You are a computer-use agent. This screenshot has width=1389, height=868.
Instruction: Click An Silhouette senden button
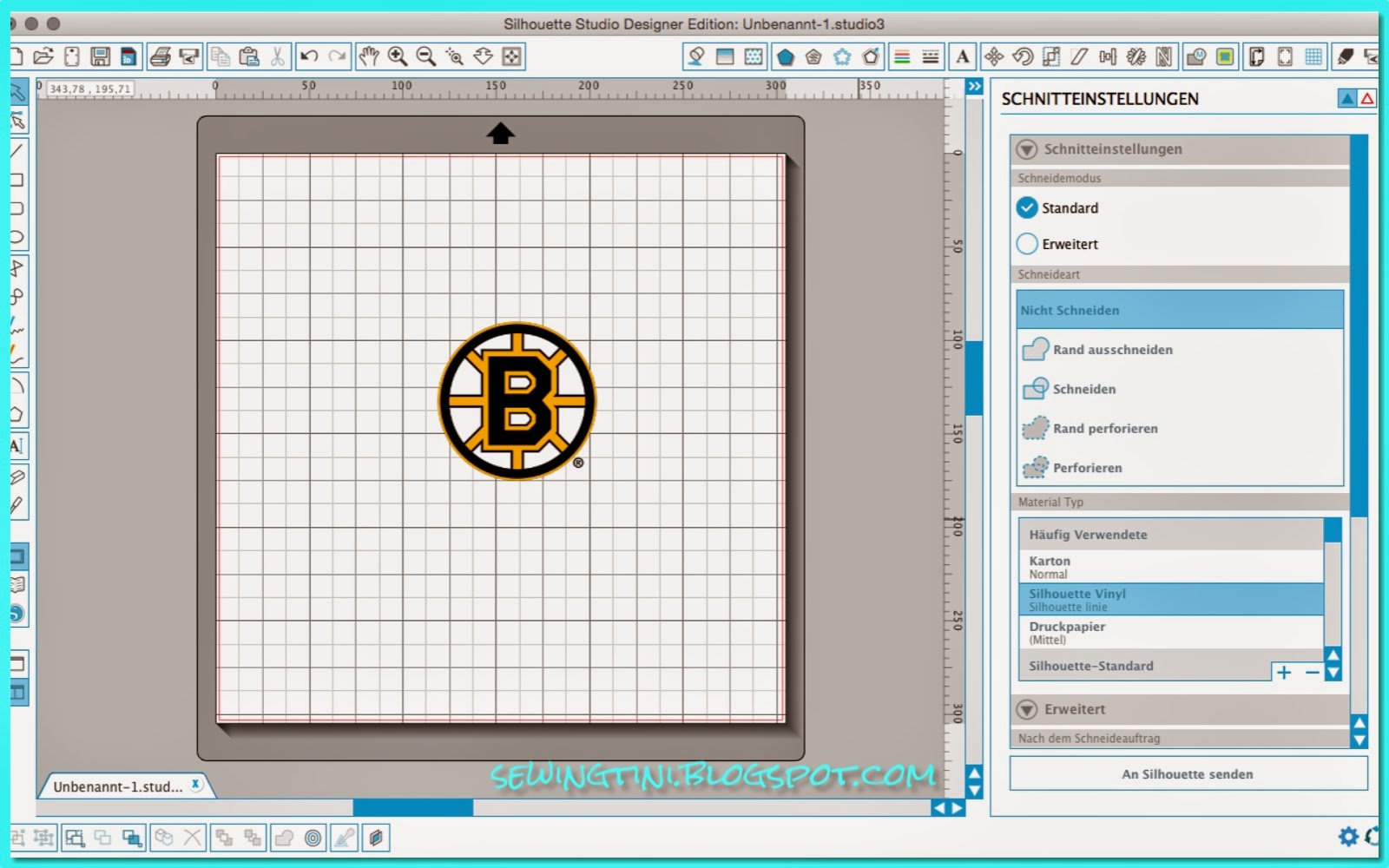[1188, 774]
